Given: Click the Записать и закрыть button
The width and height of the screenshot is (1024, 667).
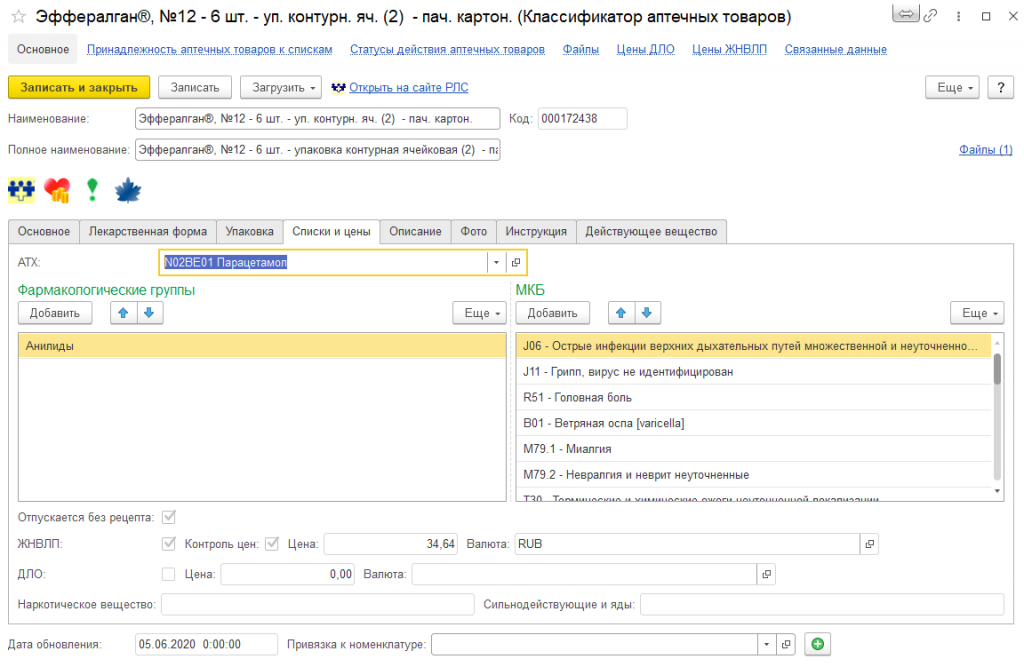Looking at the screenshot, I should click(x=79, y=88).
